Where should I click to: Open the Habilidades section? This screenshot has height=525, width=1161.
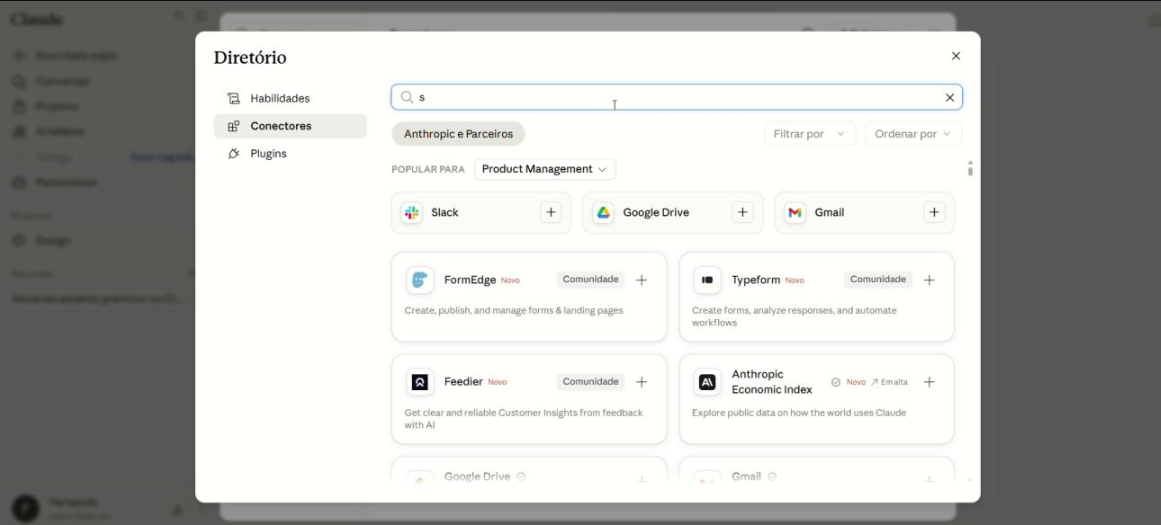[290, 98]
